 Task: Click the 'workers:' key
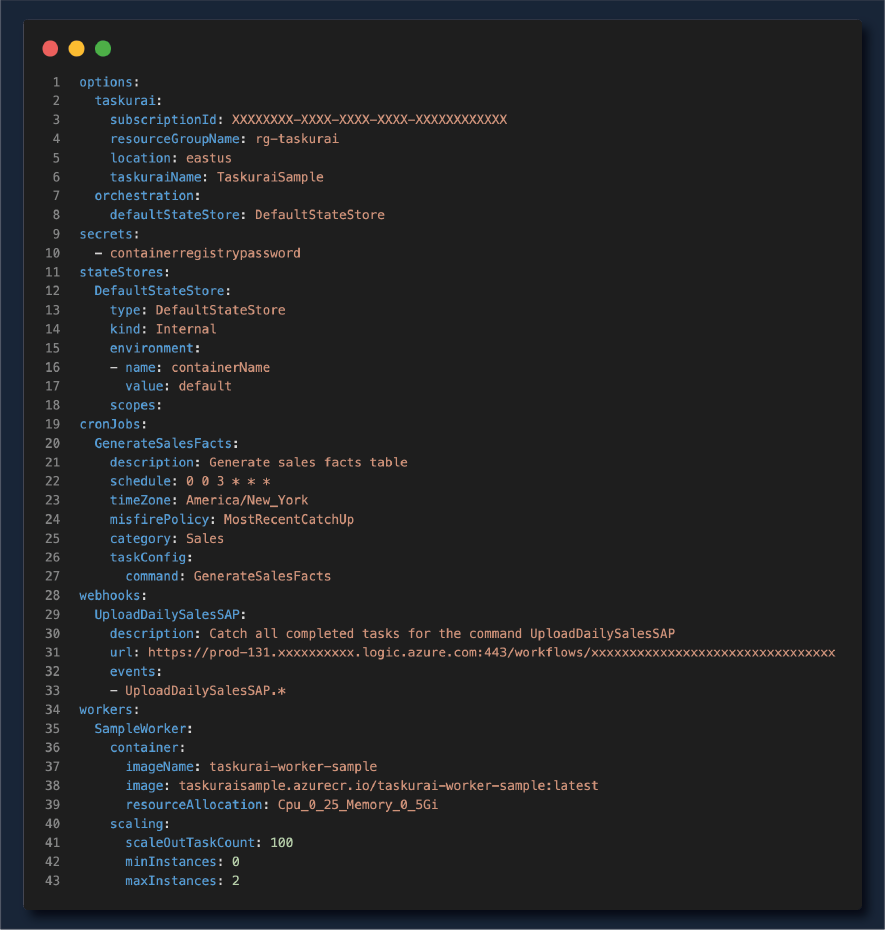click(109, 709)
